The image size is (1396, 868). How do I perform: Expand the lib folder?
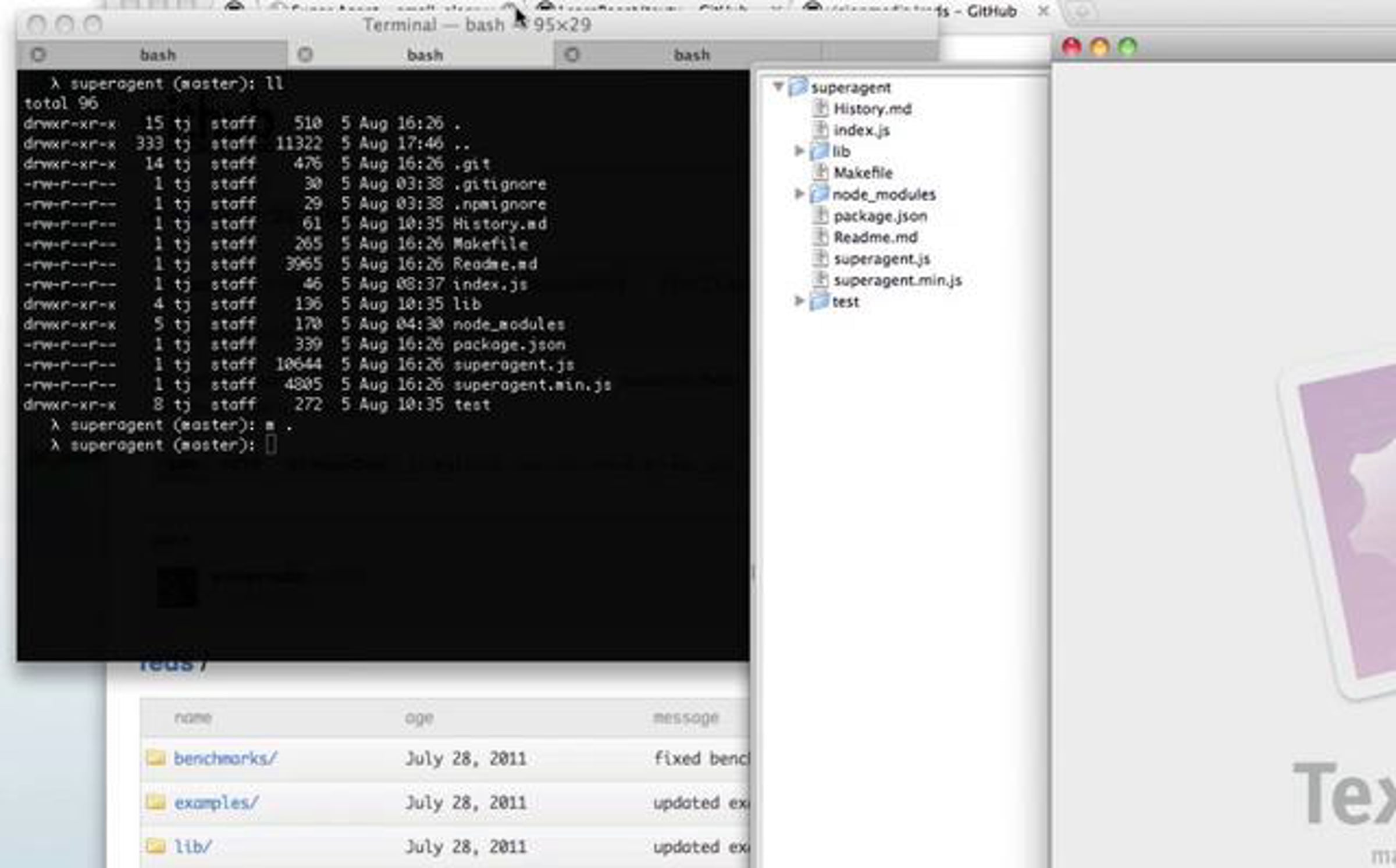pyautogui.click(x=799, y=151)
